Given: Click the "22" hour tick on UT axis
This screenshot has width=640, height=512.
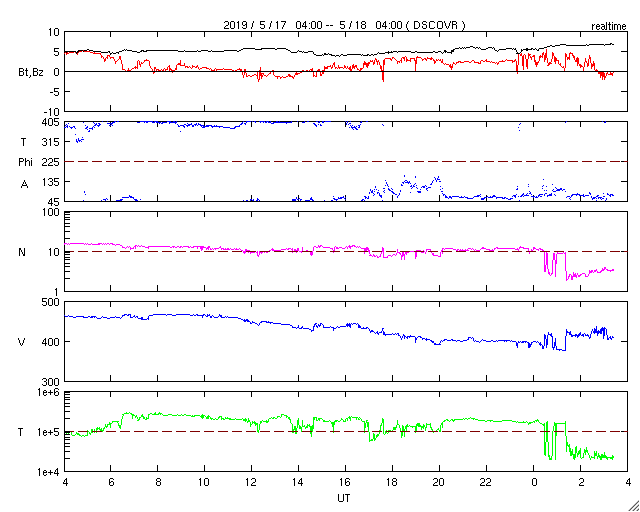Looking at the screenshot, I should [486, 482].
